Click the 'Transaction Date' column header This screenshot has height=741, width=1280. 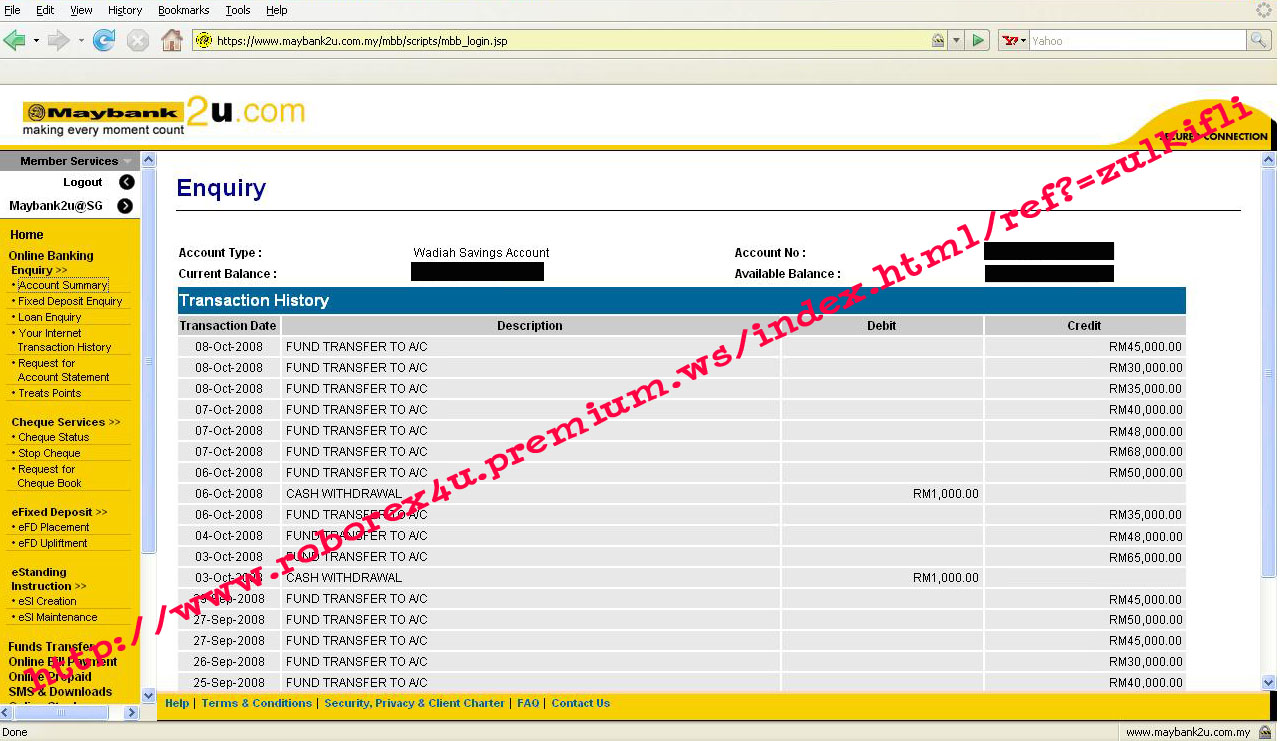[x=228, y=326]
